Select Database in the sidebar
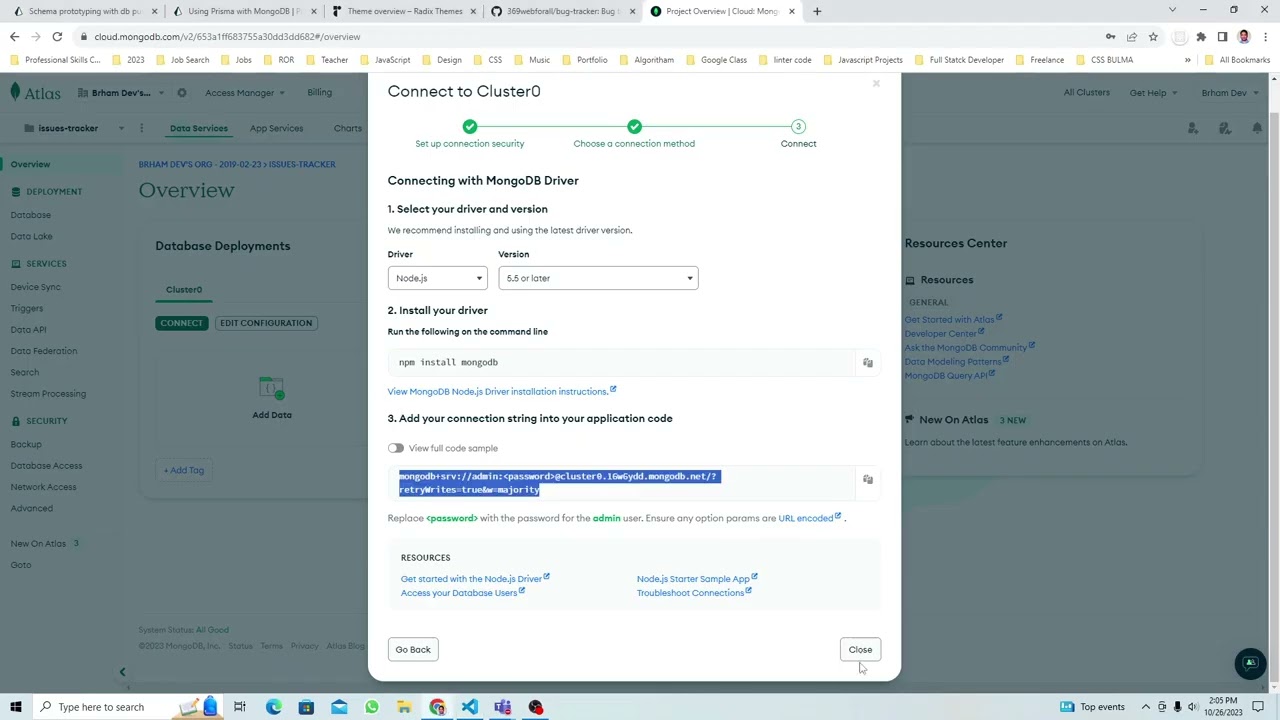 click(30, 215)
